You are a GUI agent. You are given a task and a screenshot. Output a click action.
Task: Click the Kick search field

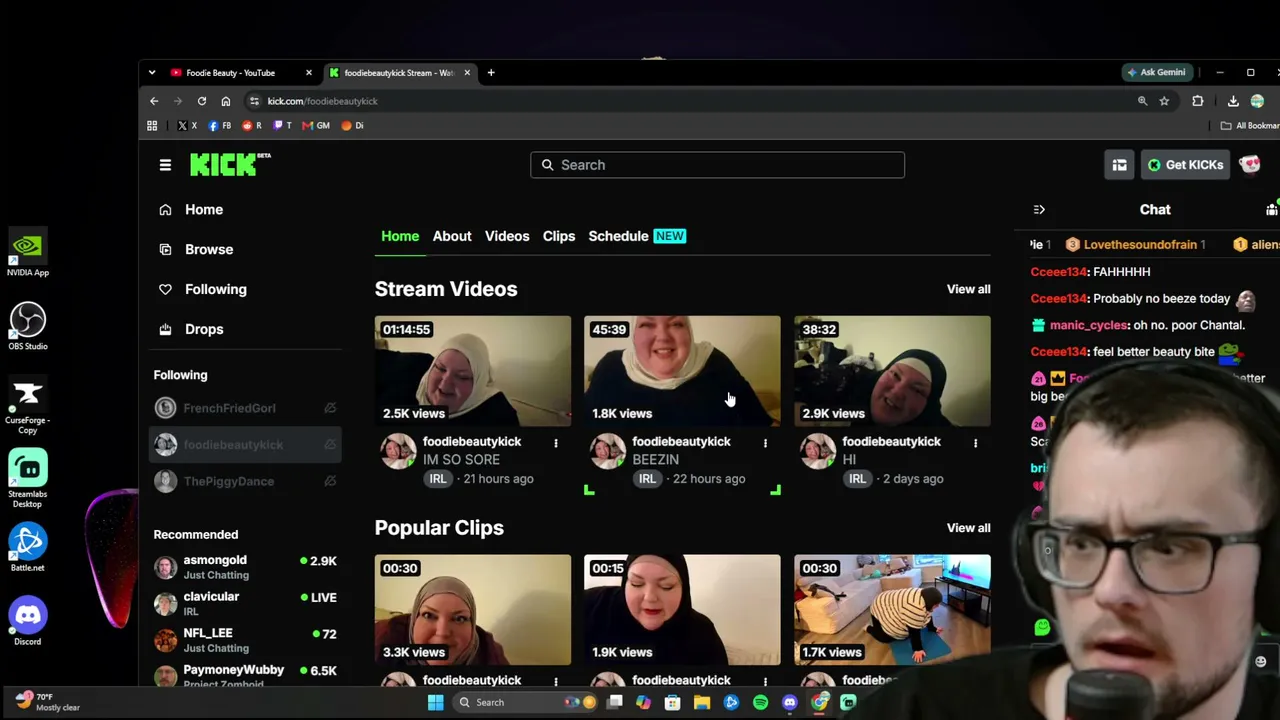coord(717,165)
